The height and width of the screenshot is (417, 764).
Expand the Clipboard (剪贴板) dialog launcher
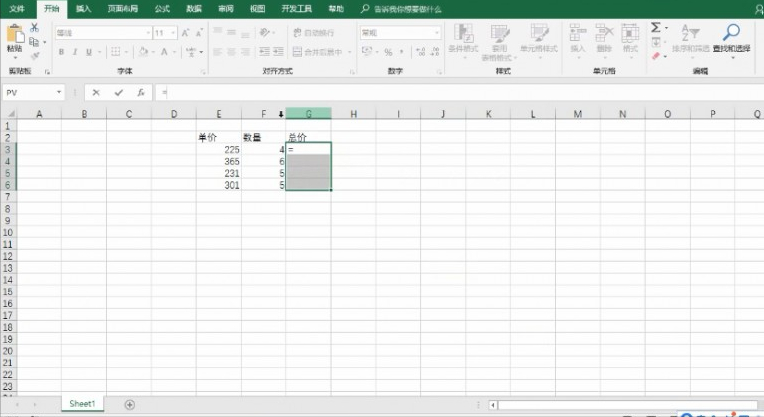(47, 72)
